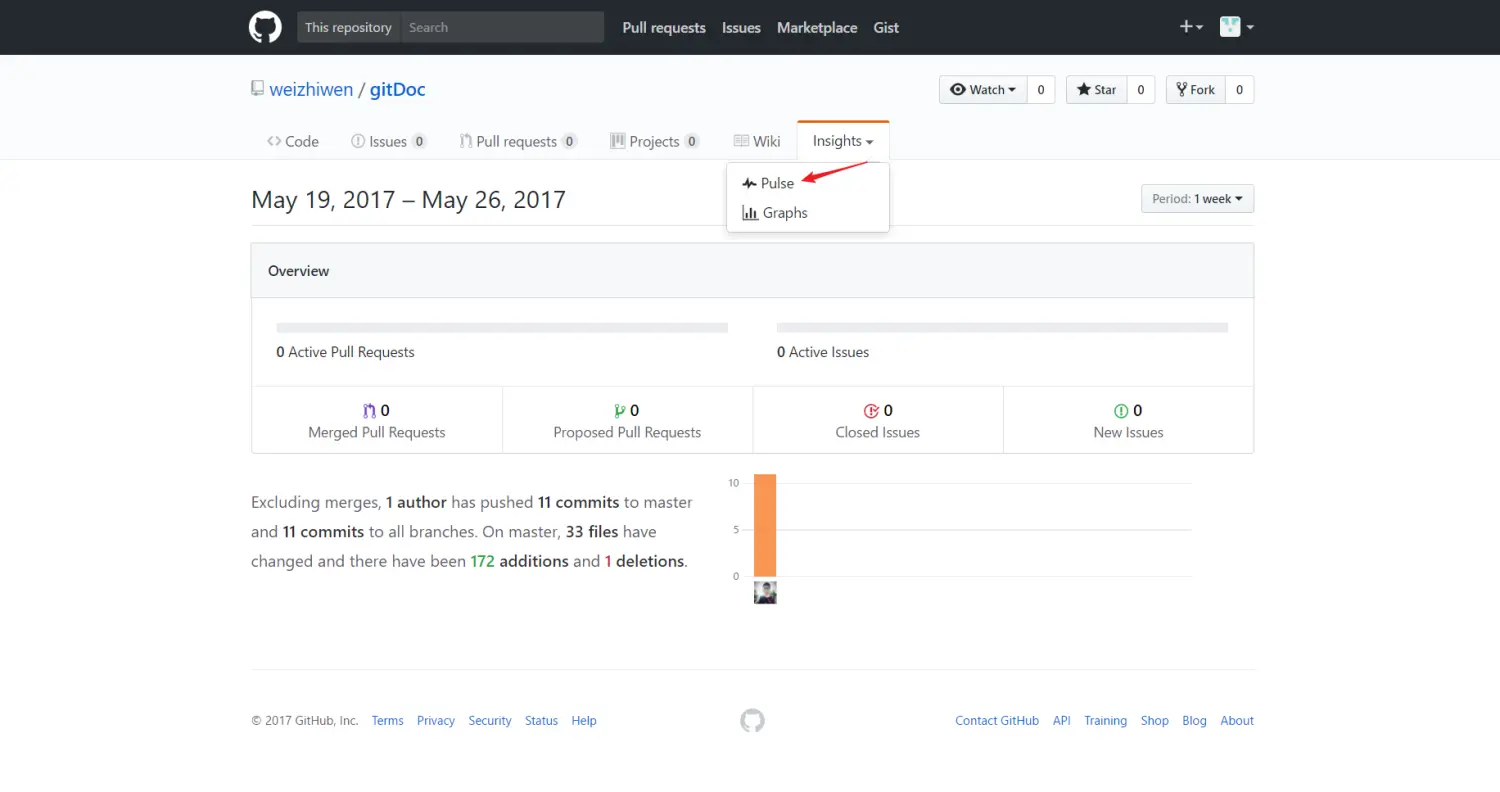Change the Period: 1 week dropdown

[1197, 199]
